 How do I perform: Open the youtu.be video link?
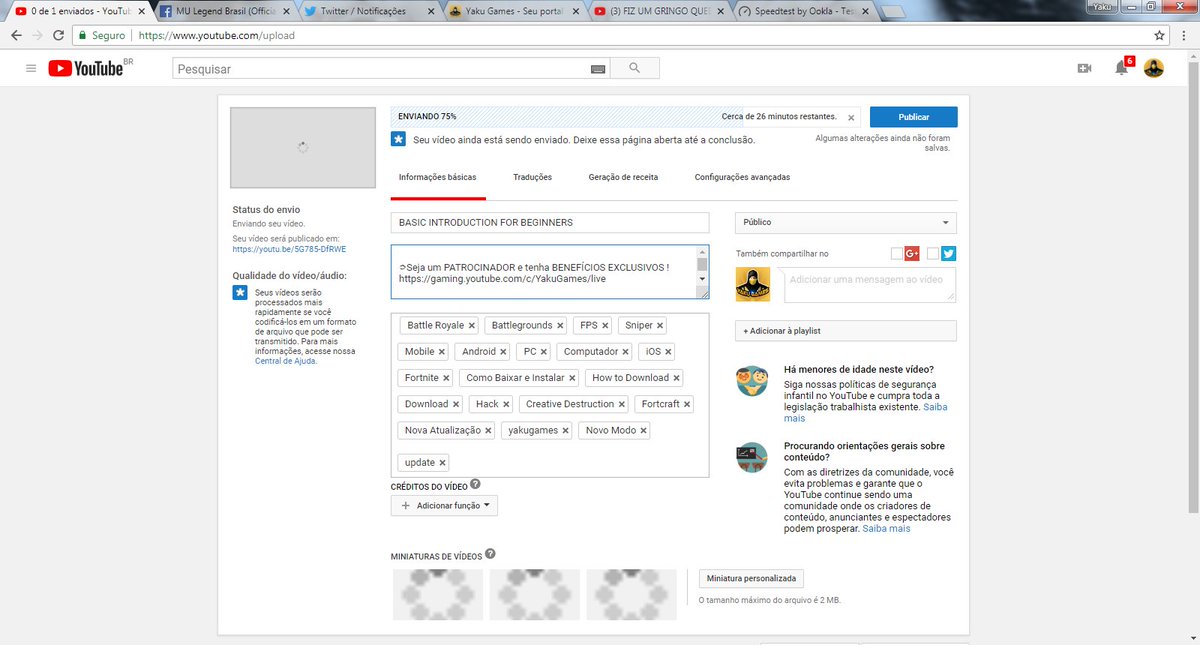coord(289,249)
